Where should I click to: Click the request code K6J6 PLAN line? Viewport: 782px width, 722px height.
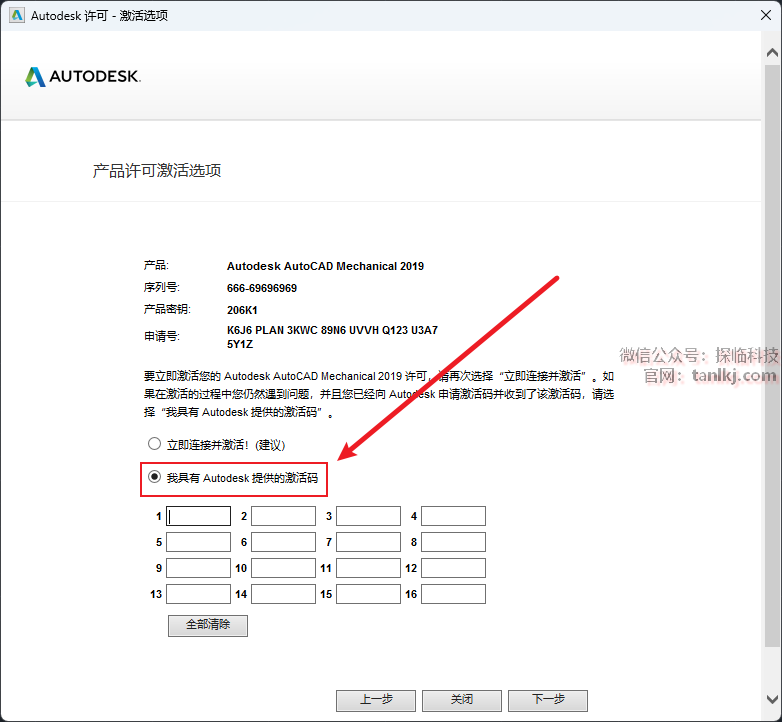click(332, 330)
